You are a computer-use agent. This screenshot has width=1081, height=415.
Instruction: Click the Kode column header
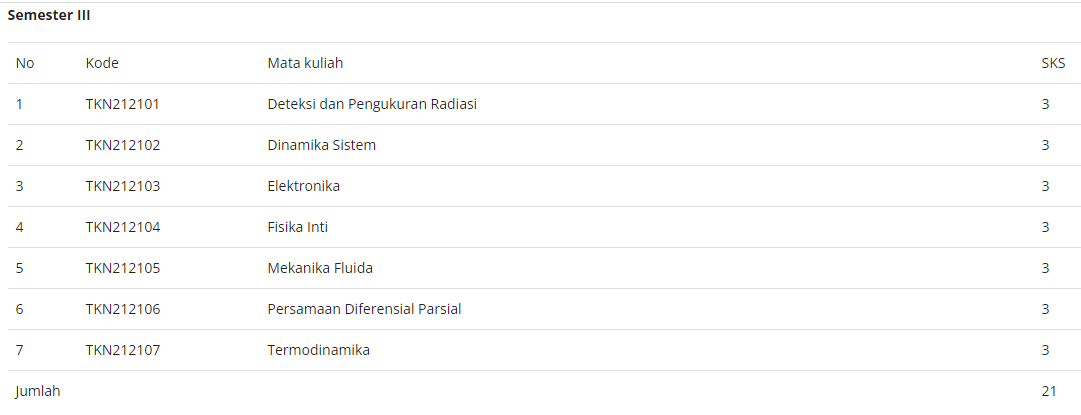[x=102, y=63]
